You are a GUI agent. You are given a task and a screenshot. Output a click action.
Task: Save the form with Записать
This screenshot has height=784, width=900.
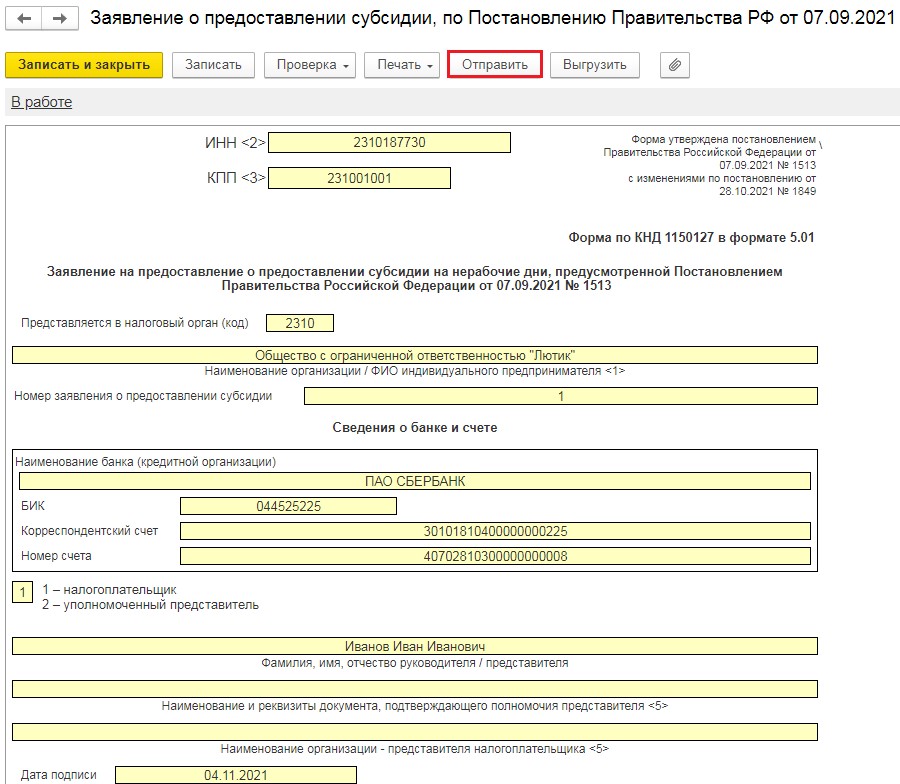click(213, 65)
